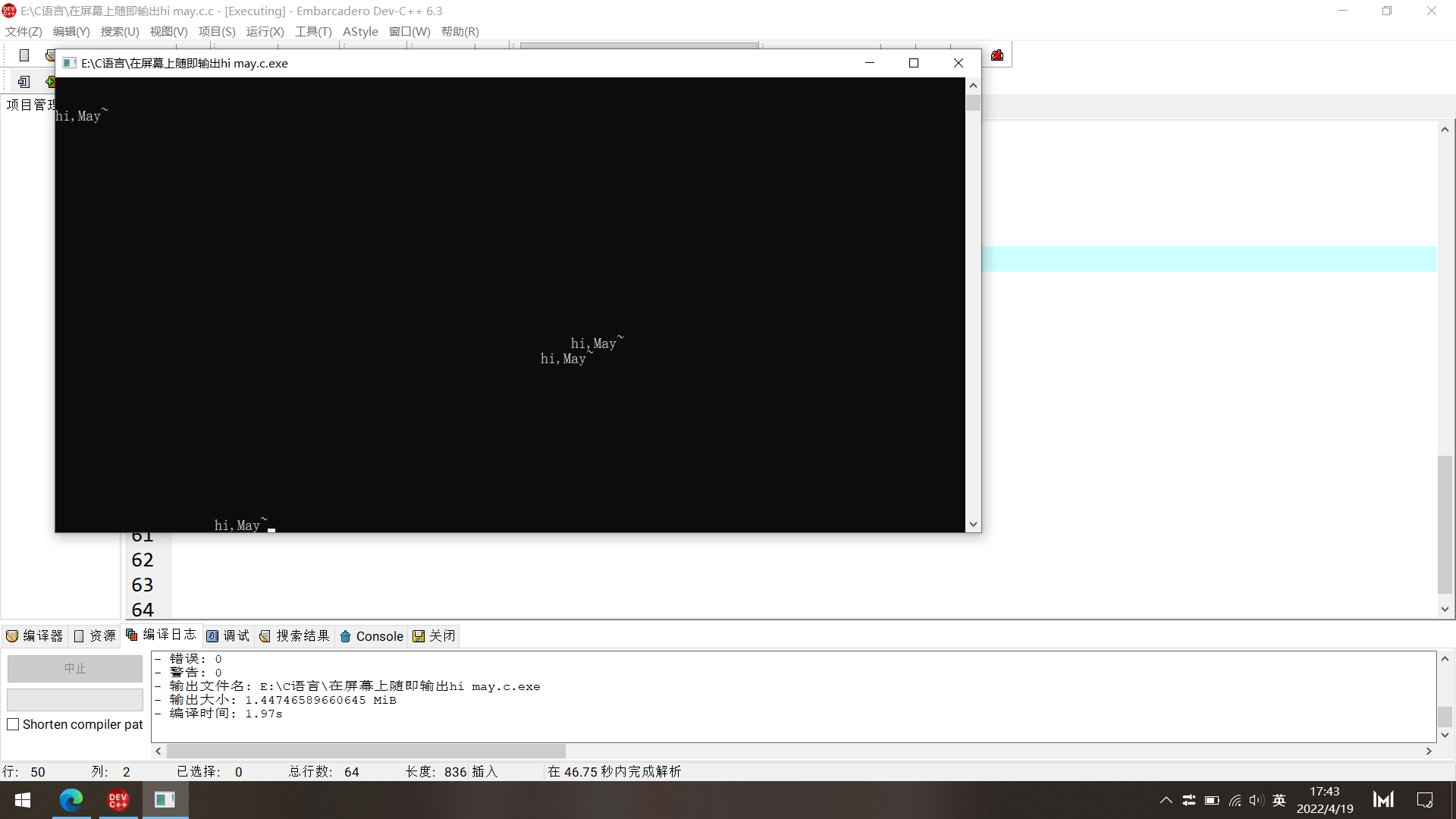Show the 搜索结果 search results tab
Image resolution: width=1456 pixels, height=819 pixels.
[294, 636]
